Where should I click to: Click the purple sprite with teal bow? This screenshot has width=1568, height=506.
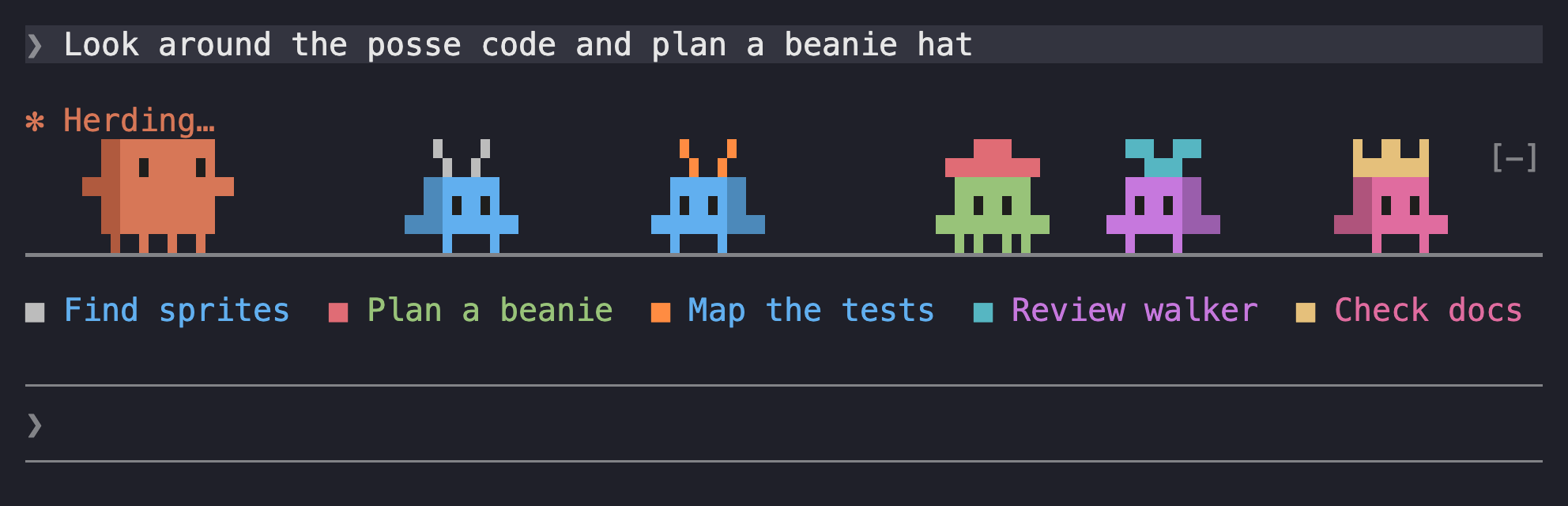tap(1163, 196)
